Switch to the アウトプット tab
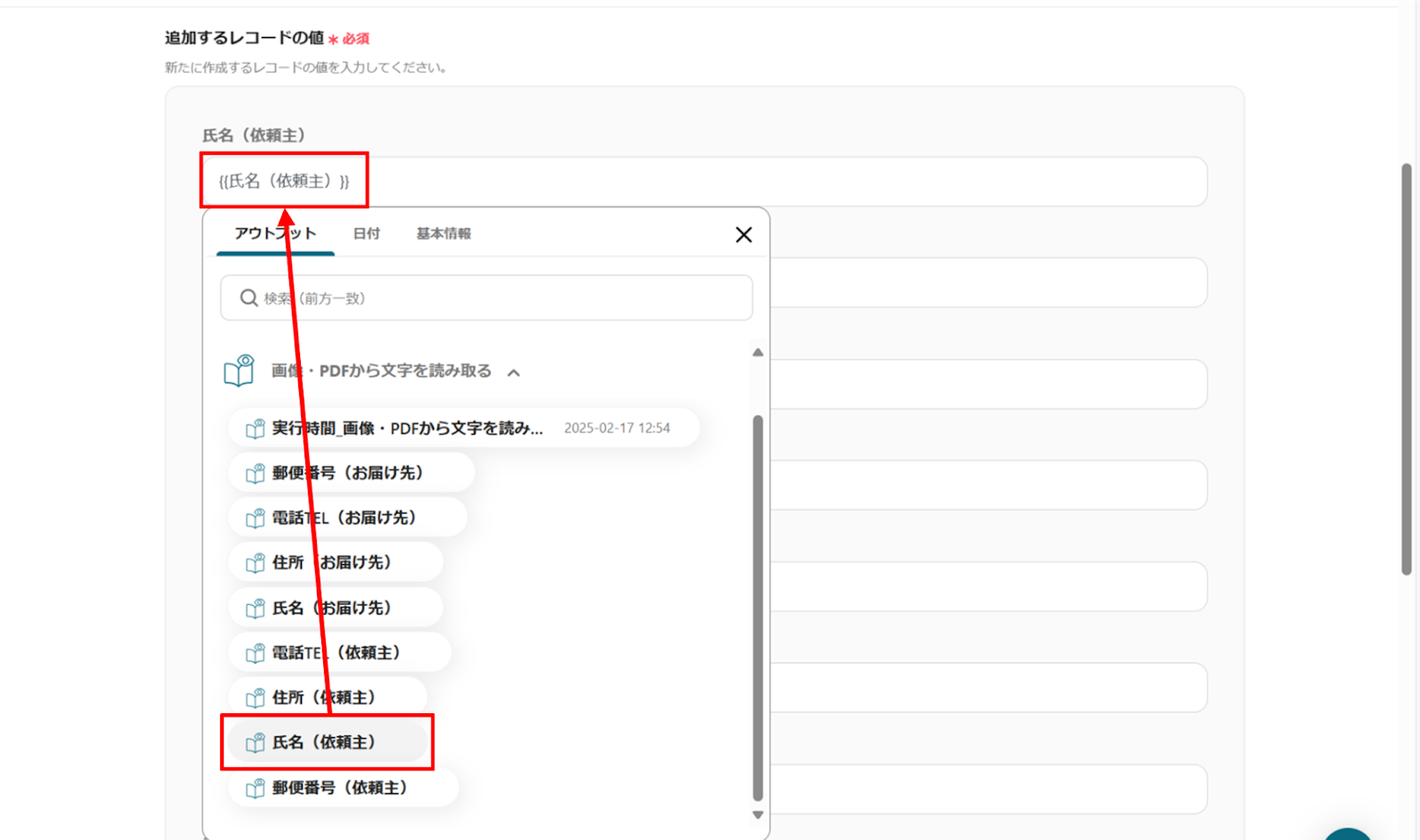The image size is (1420, 840). tap(275, 233)
